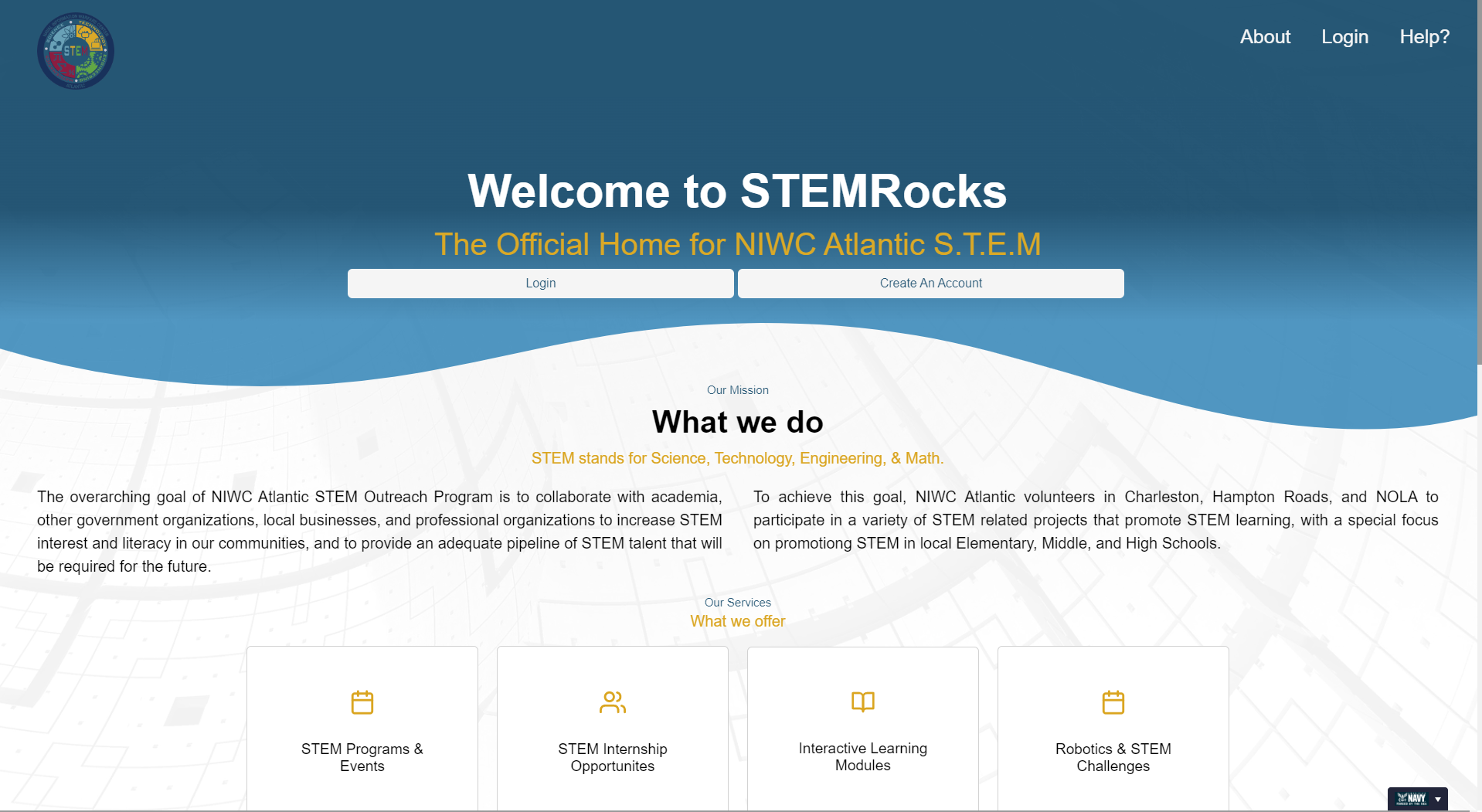The image size is (1482, 812).
Task: Select Interactive Learning Modules card title
Action: click(863, 756)
